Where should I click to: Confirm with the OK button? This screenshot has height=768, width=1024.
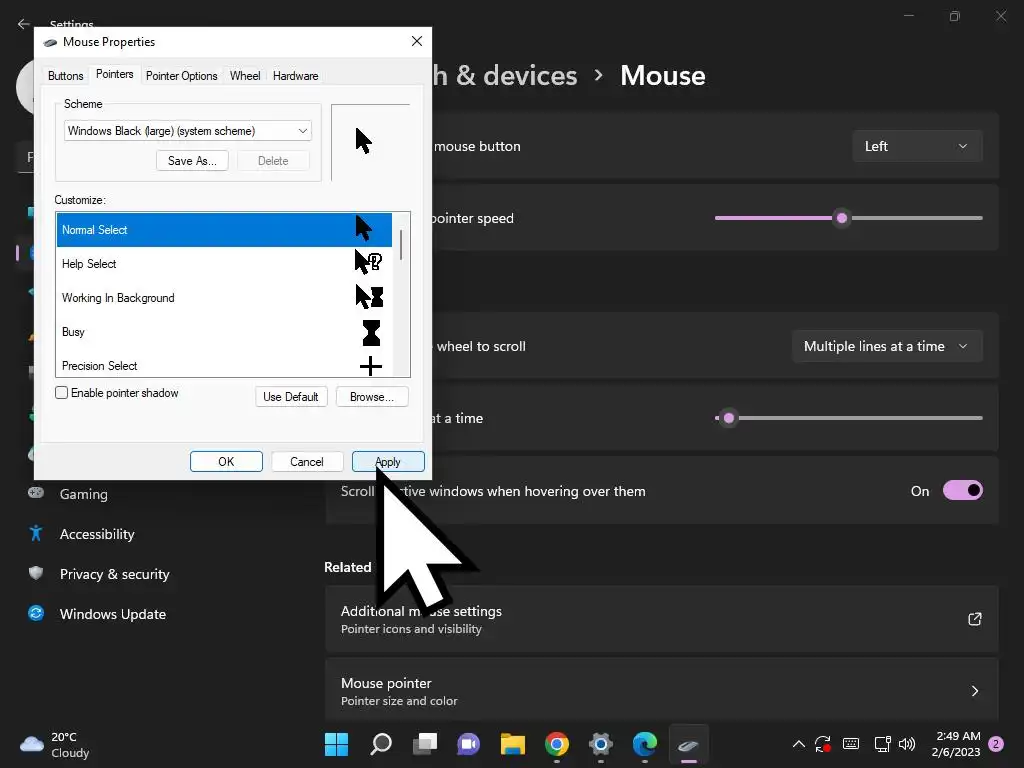[226, 462]
